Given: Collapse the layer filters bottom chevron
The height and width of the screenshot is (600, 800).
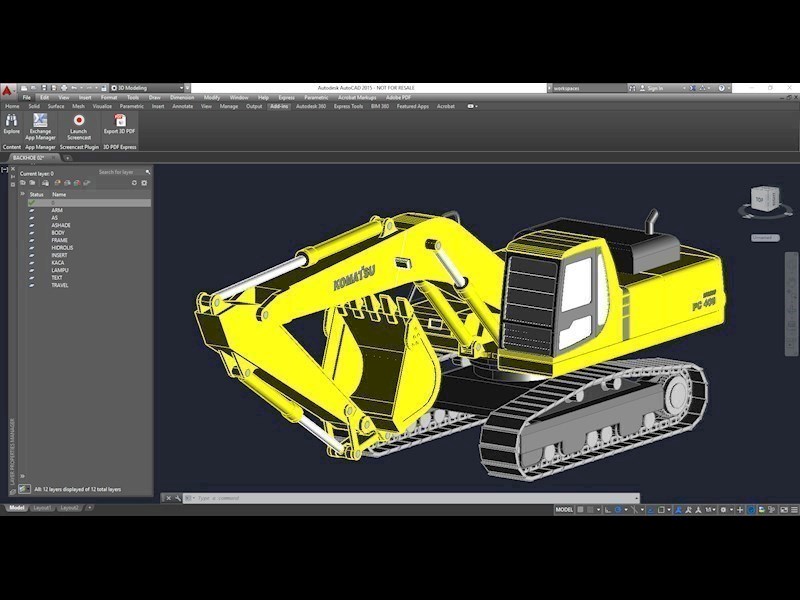Looking at the screenshot, I should point(22,476).
